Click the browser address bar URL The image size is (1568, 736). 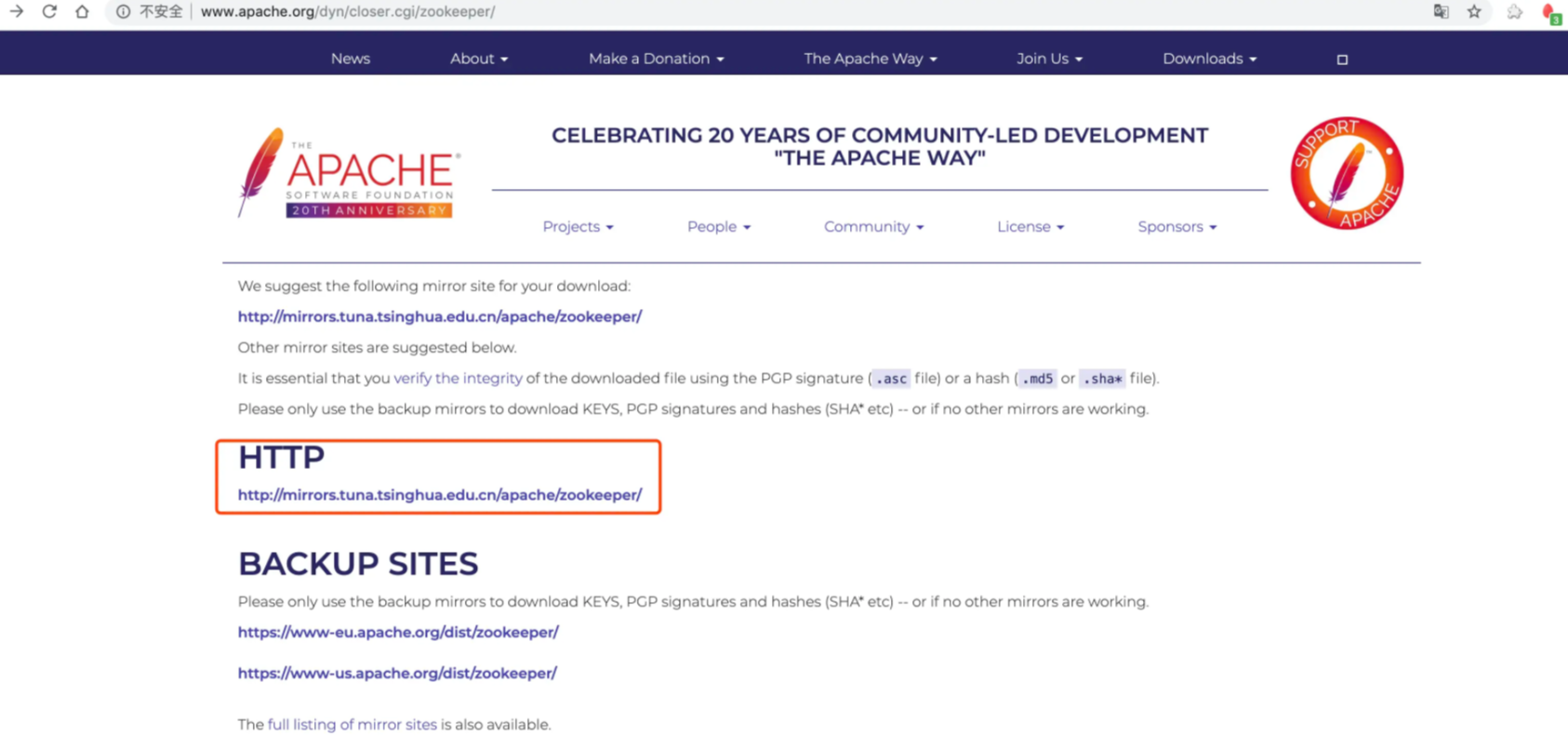coord(348,11)
